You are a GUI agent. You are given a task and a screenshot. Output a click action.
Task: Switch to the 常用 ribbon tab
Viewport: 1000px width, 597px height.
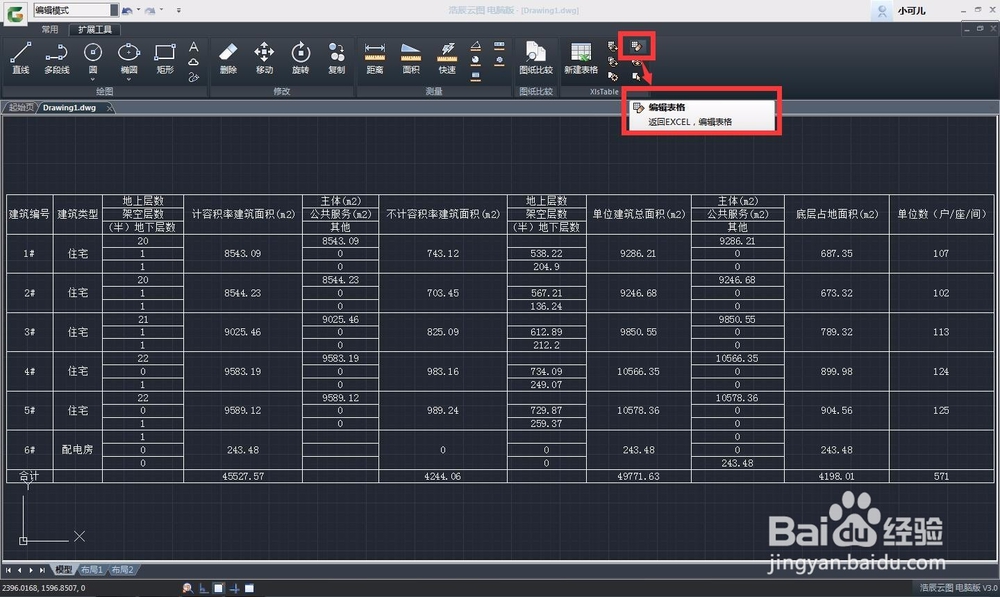[x=50, y=29]
